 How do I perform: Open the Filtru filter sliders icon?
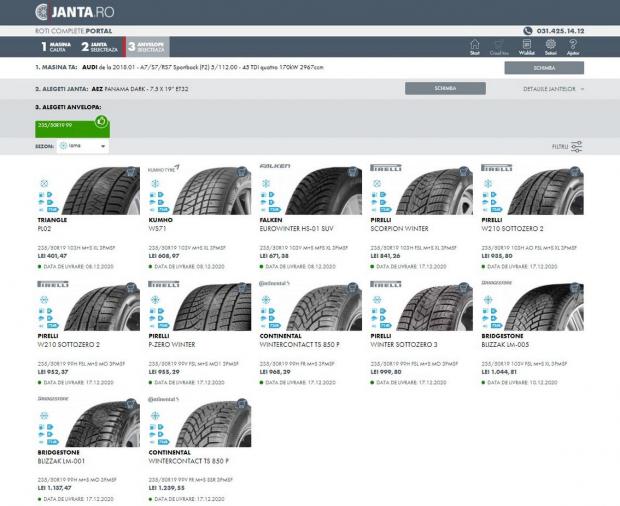[x=577, y=146]
